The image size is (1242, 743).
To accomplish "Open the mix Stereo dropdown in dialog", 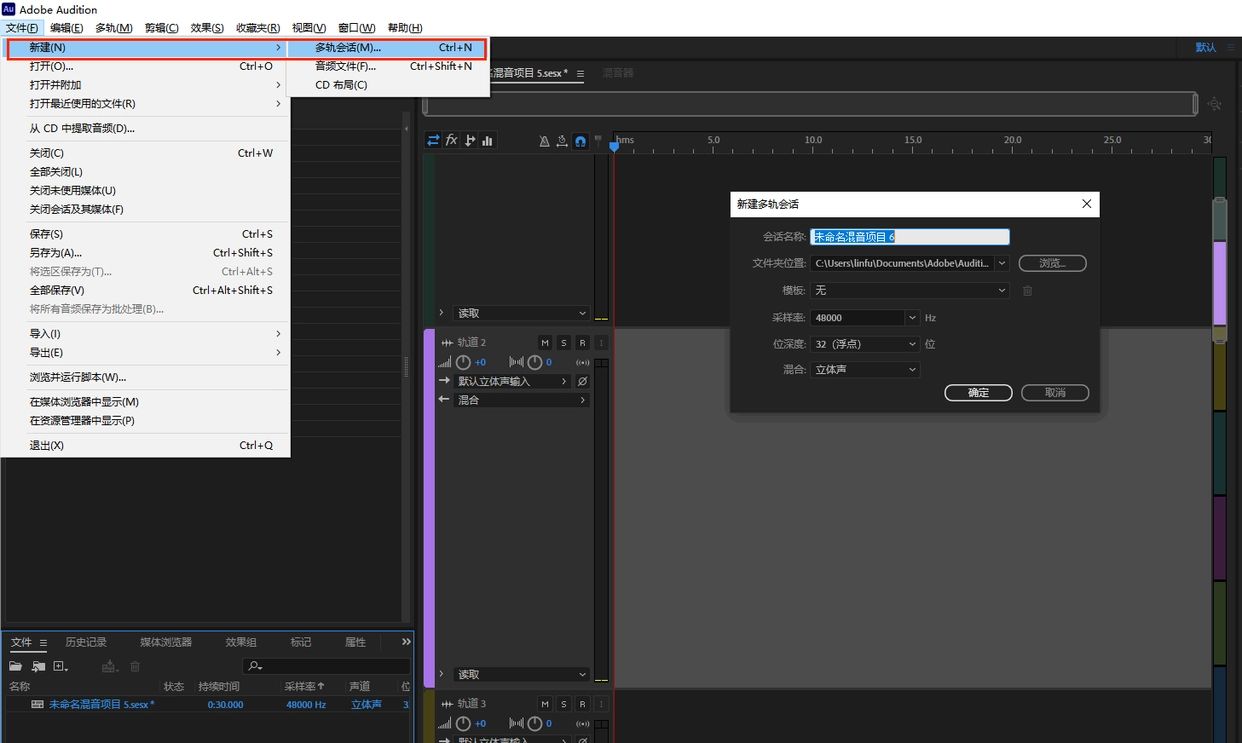I will [864, 369].
